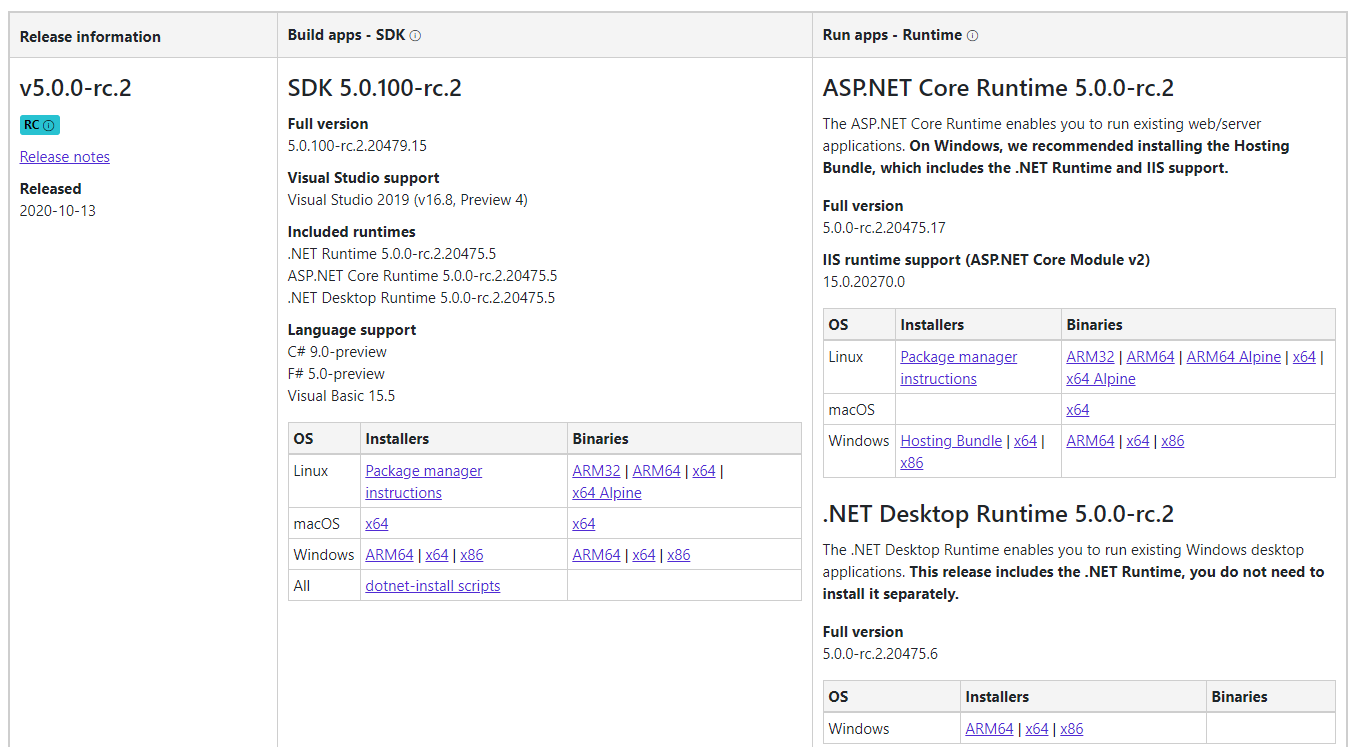Click .NET Runtime 5.0.0-rc.2.20475.5 included runtime
The height and width of the screenshot is (747, 1367).
392,253
